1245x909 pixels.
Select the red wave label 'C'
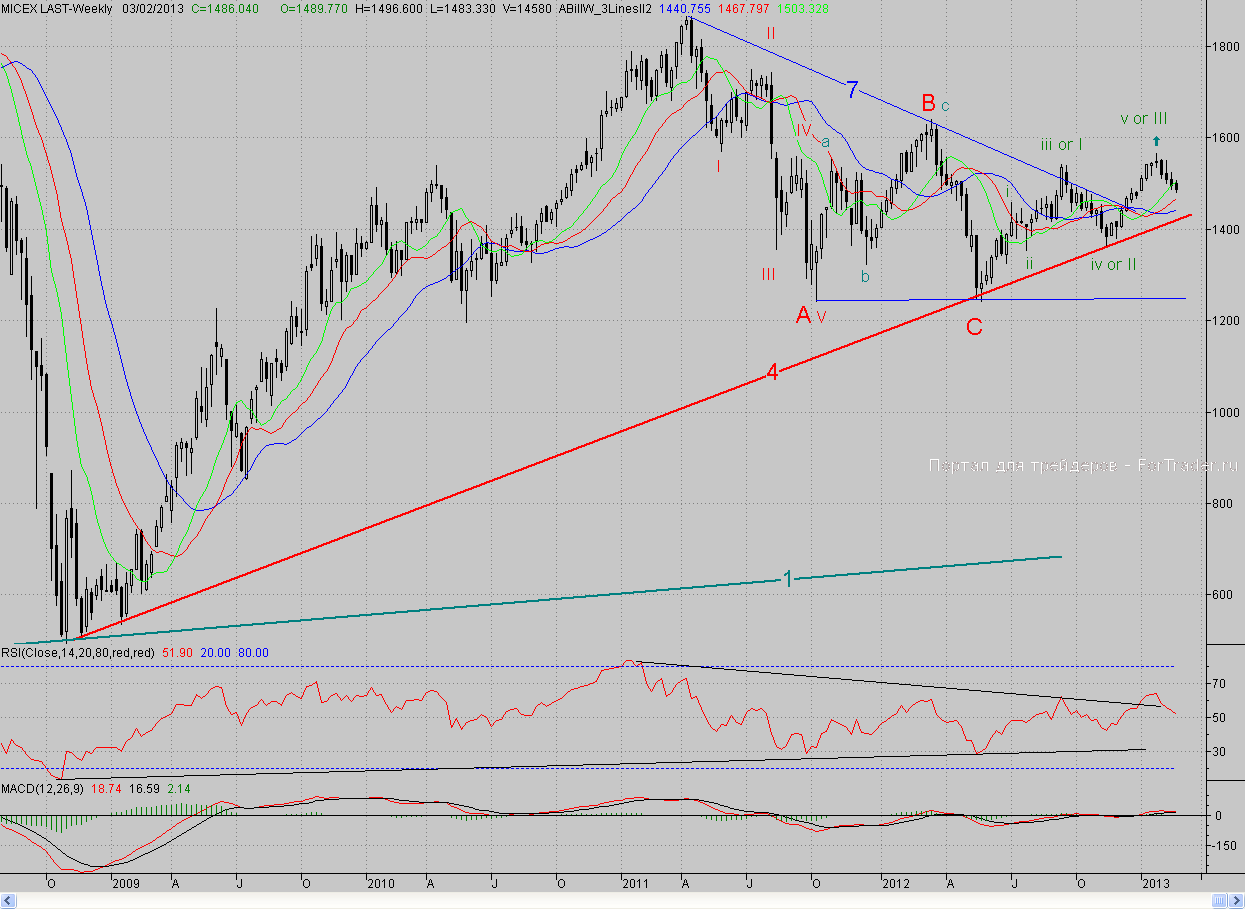click(974, 327)
